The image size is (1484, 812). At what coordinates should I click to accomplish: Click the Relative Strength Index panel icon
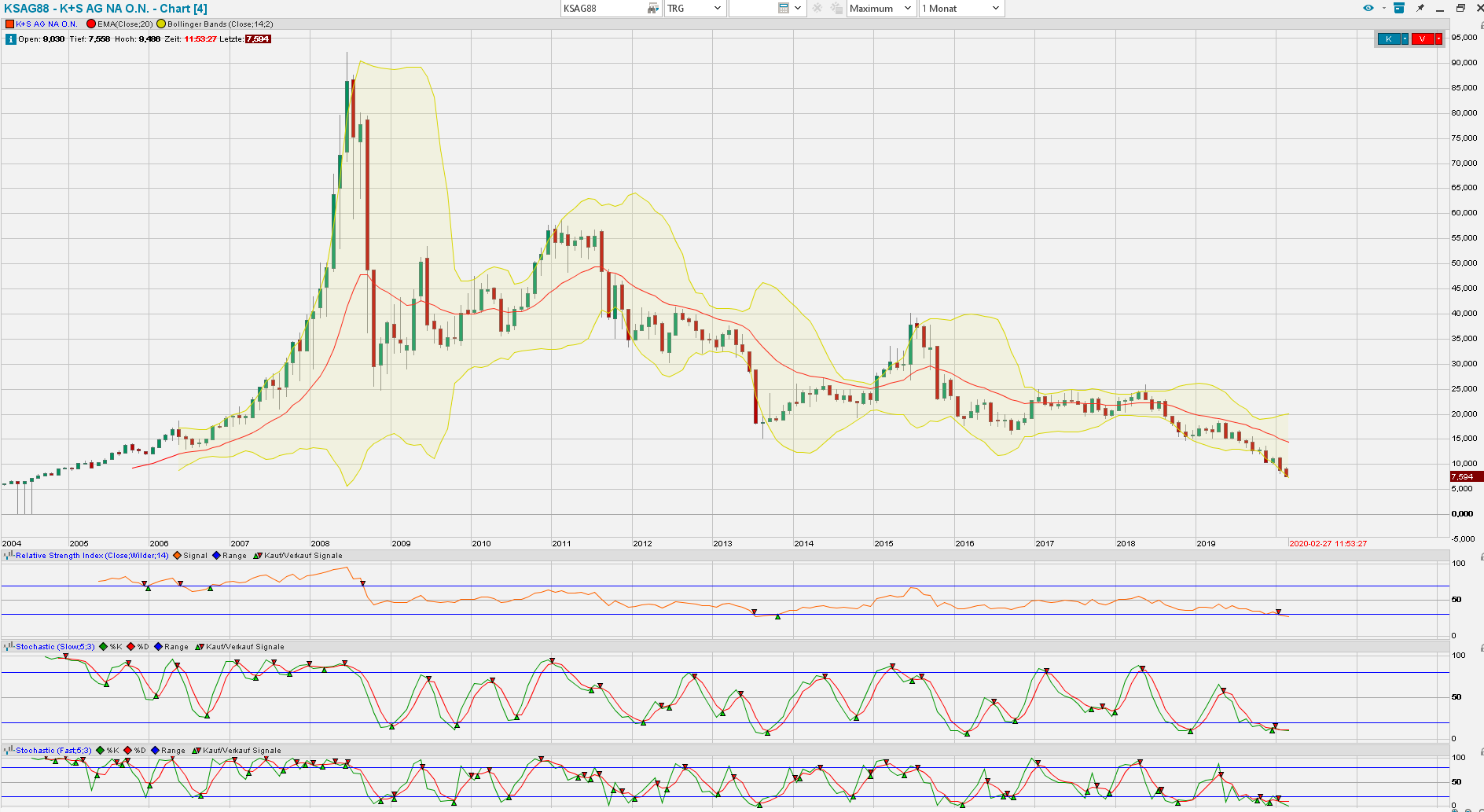point(9,556)
